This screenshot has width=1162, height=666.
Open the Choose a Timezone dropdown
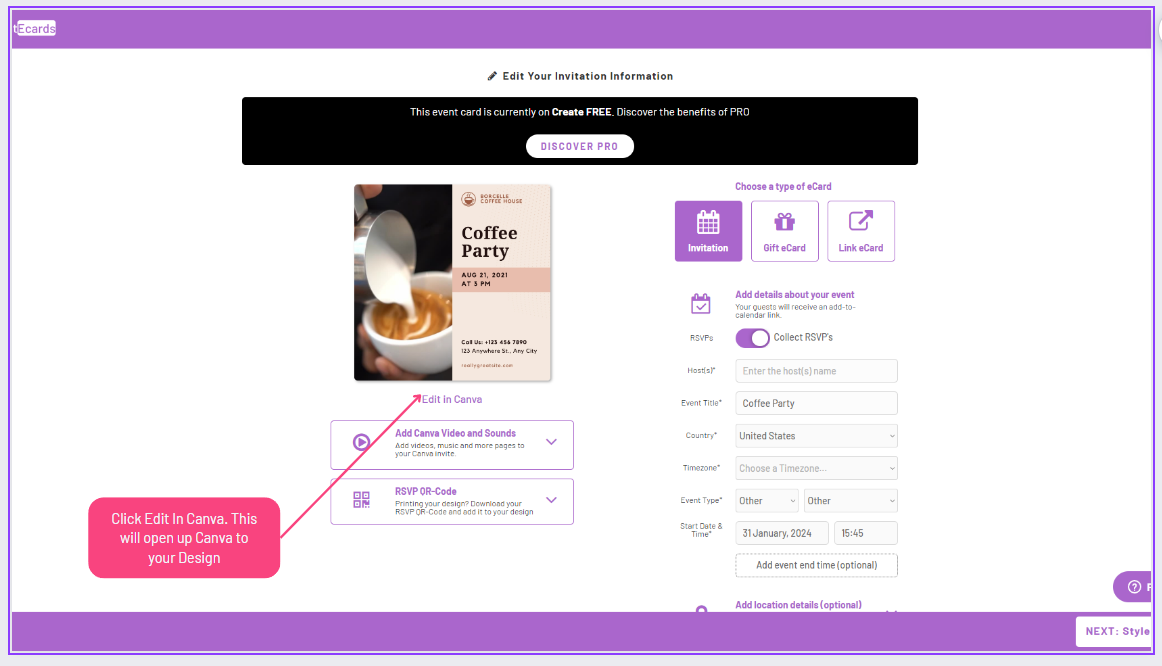816,467
